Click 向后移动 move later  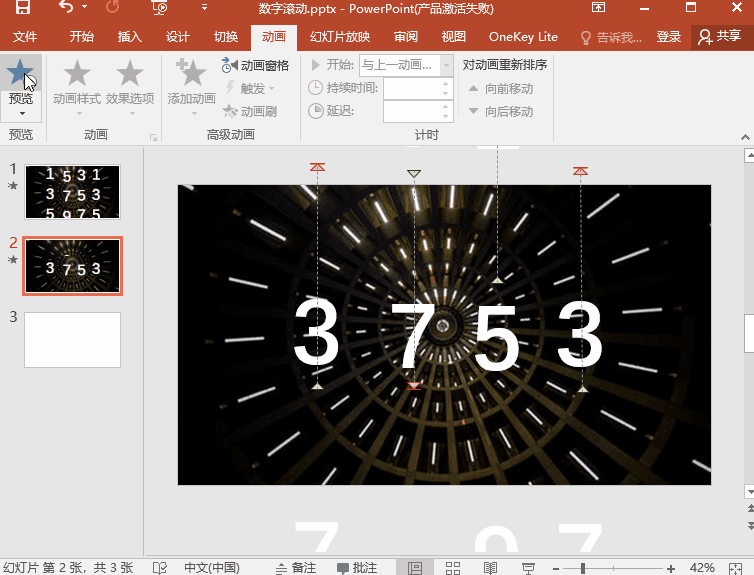point(501,112)
